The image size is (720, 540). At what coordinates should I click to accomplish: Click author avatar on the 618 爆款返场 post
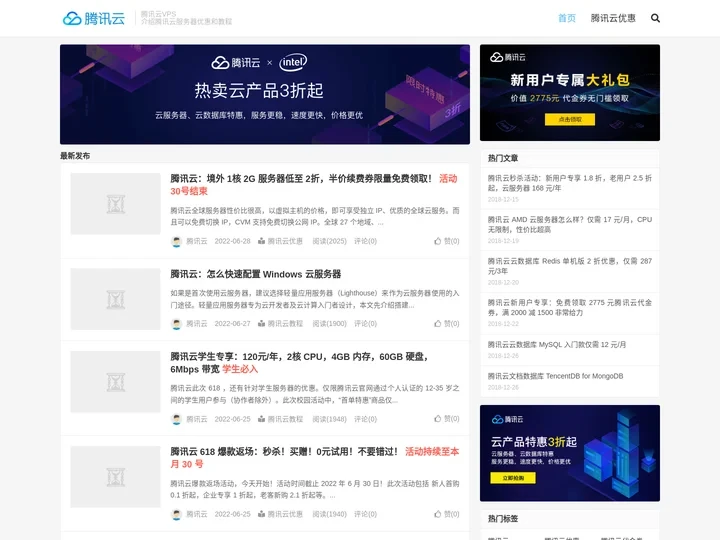point(176,514)
